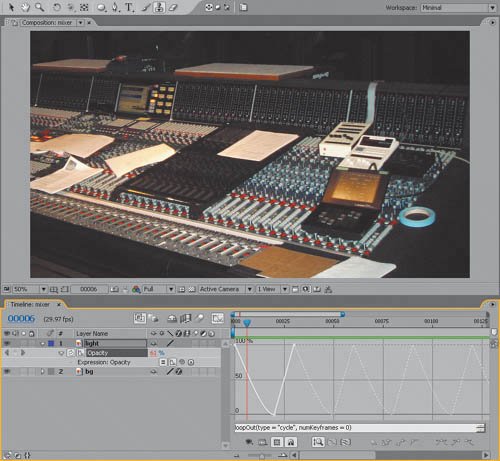
Task: Click the current time 00006 display
Action: pos(21,319)
